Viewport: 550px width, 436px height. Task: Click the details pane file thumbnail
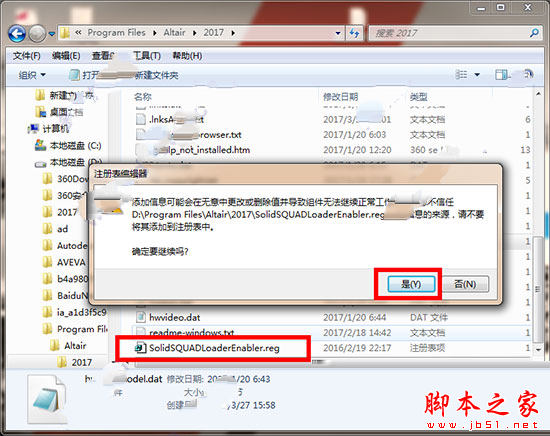47,399
